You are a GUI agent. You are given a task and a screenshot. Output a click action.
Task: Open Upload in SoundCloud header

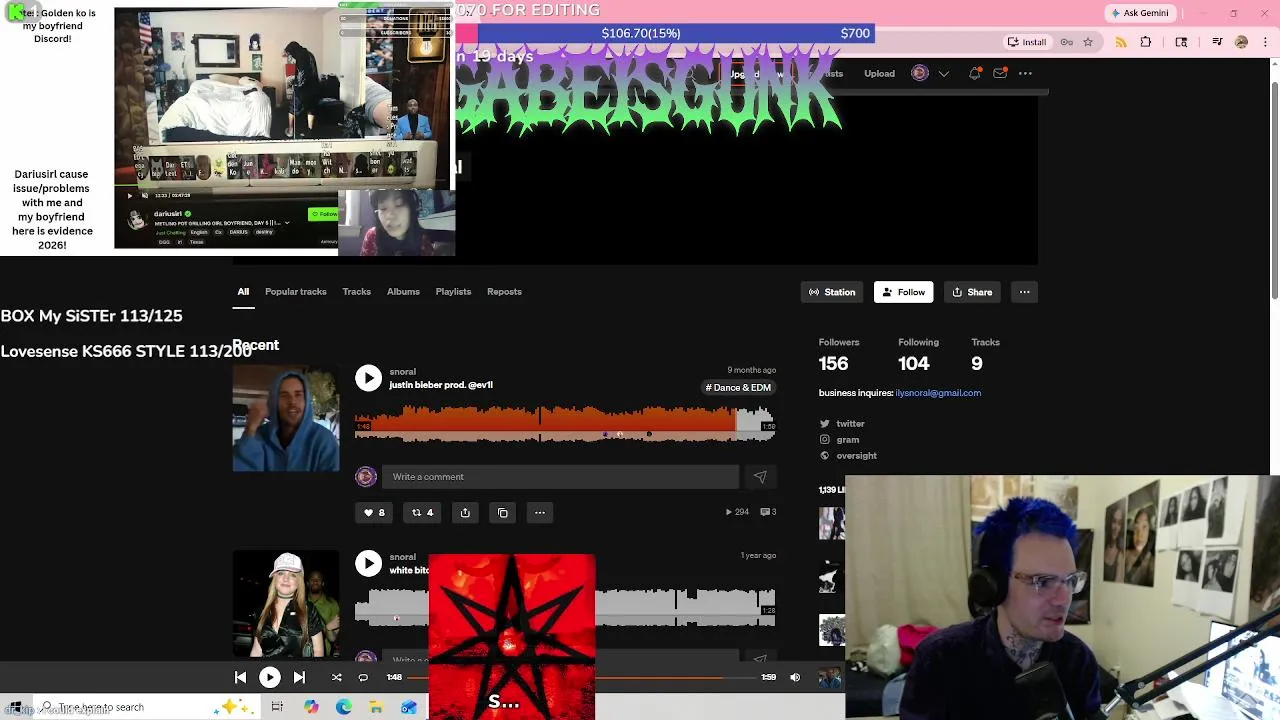[879, 74]
